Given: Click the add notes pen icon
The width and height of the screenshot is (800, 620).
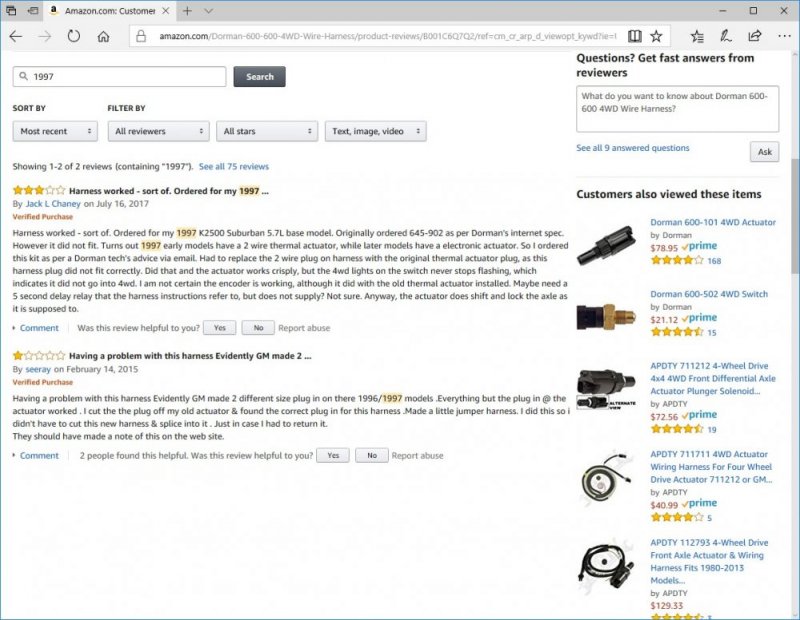Looking at the screenshot, I should click(x=726, y=36).
